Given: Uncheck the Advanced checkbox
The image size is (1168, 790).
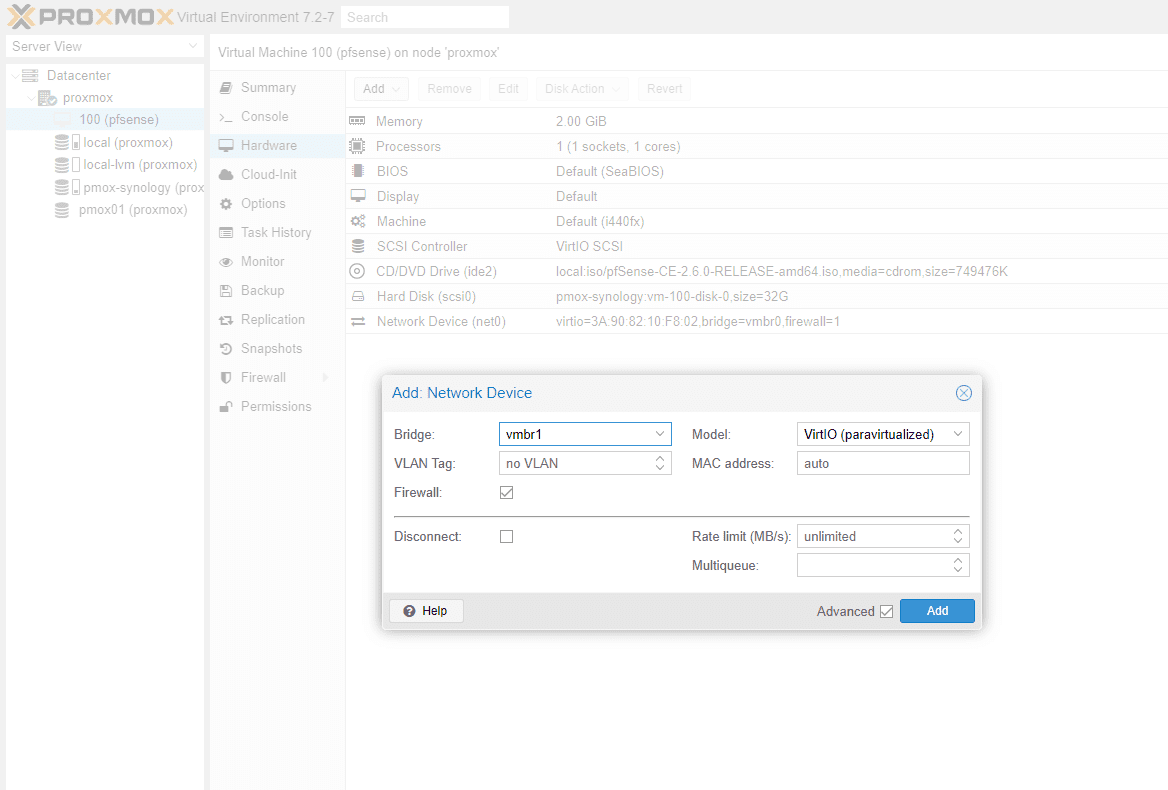Looking at the screenshot, I should pos(886,611).
